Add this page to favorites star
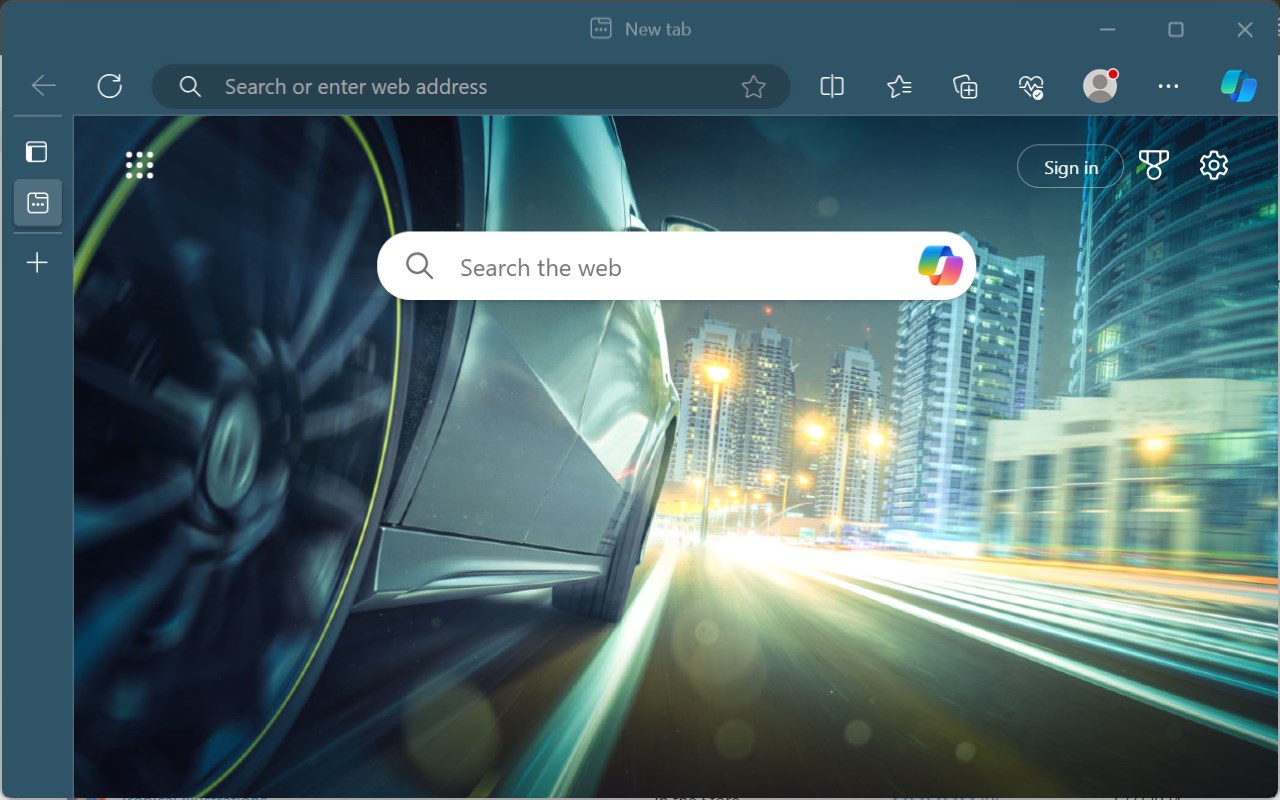The height and width of the screenshot is (800, 1280). pyautogui.click(x=753, y=87)
